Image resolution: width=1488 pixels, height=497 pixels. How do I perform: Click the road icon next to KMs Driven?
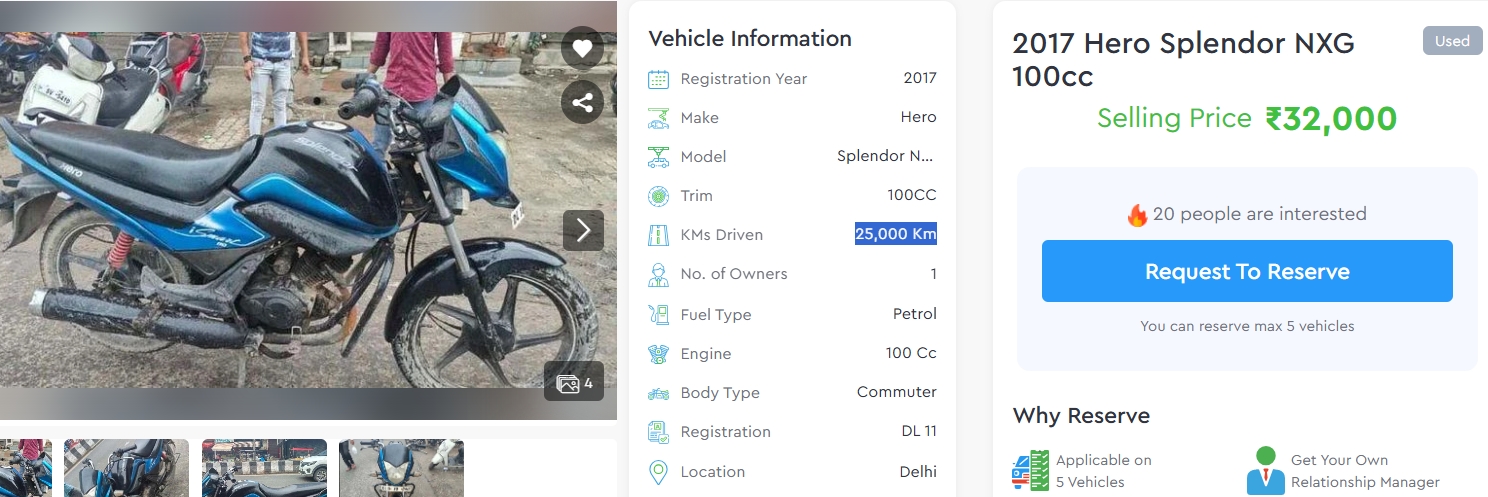(658, 235)
